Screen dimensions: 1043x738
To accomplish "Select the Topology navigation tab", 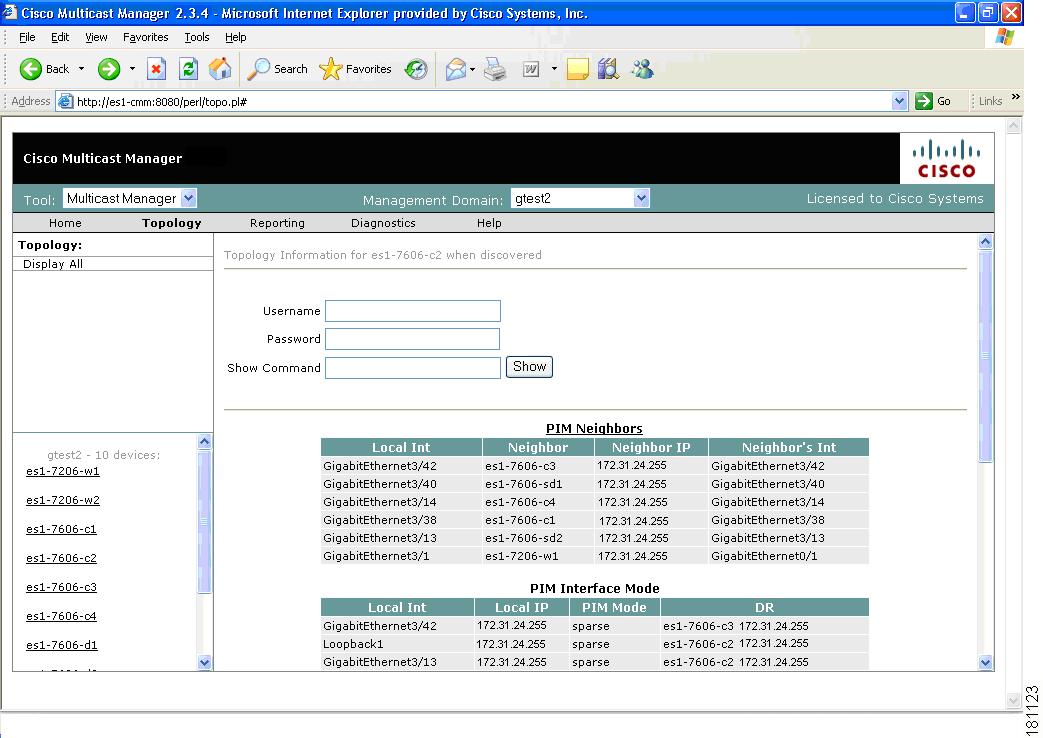I will [172, 223].
